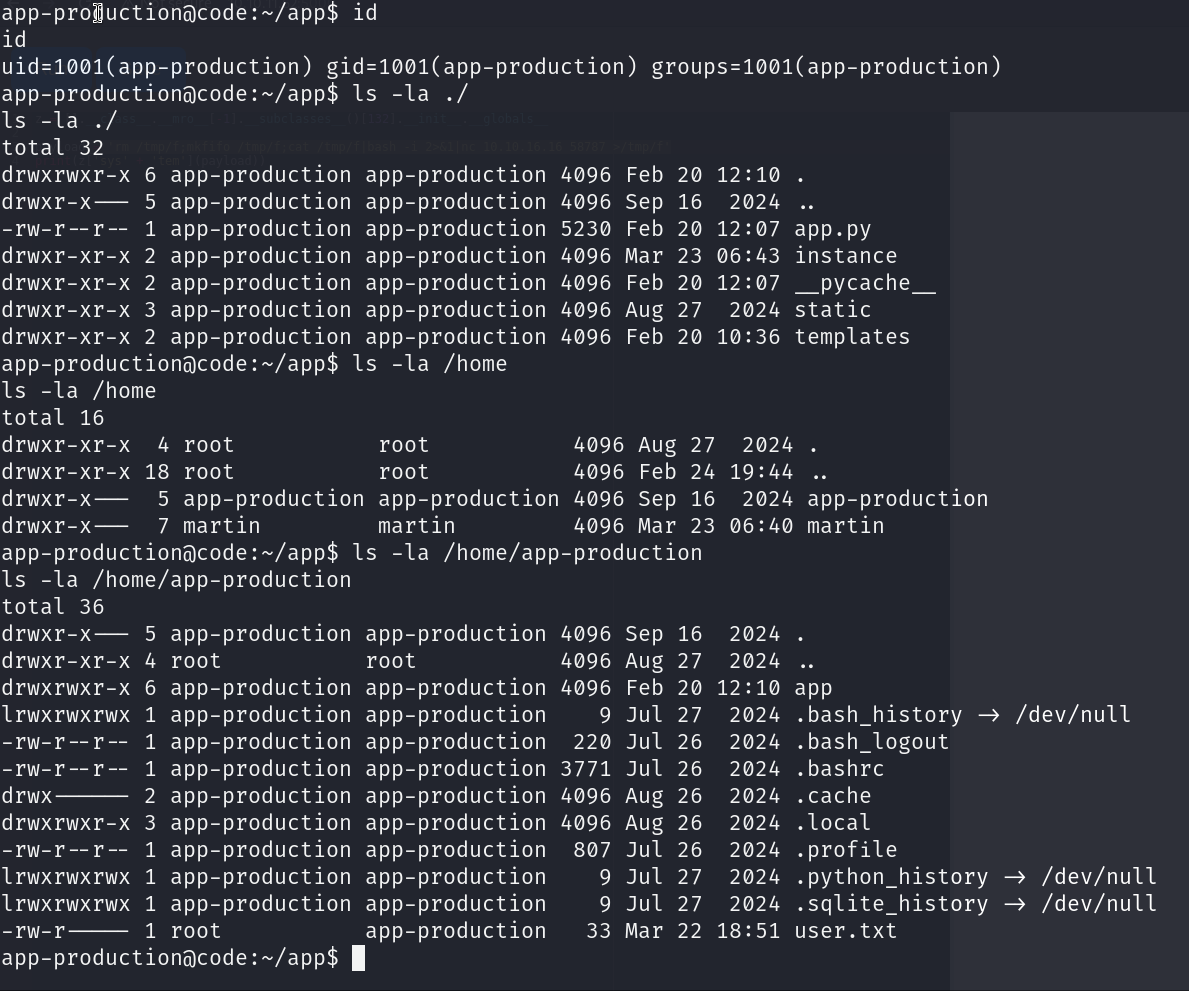
Task: Click the instance directory name
Action: tap(845, 256)
